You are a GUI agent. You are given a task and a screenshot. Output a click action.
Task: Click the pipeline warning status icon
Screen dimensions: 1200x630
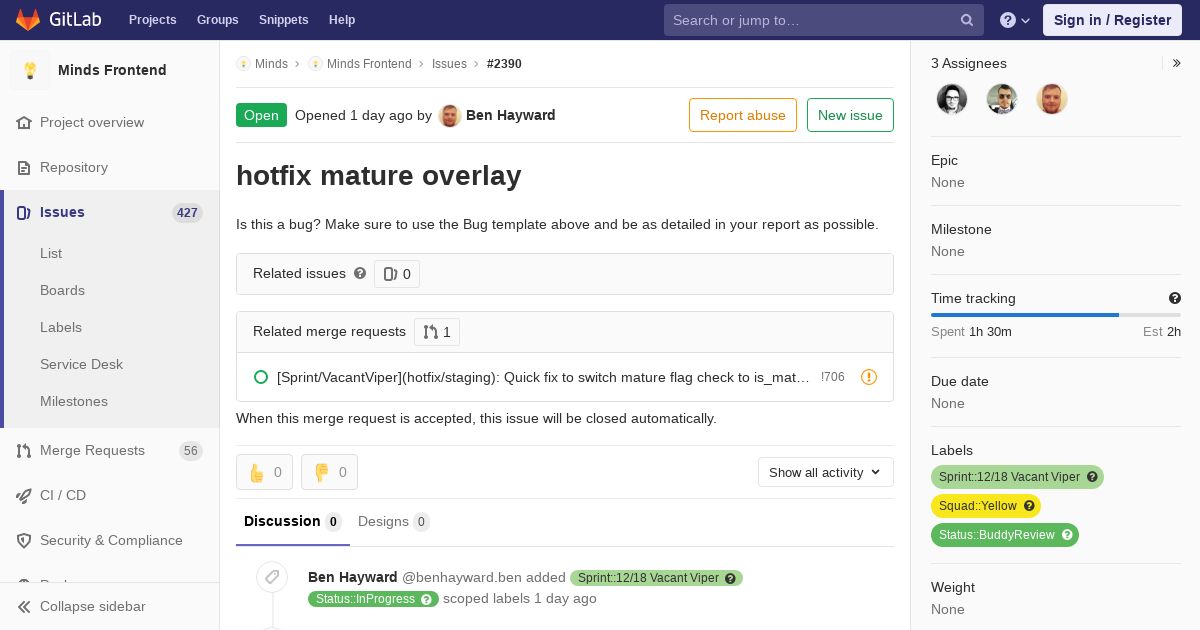click(x=869, y=377)
